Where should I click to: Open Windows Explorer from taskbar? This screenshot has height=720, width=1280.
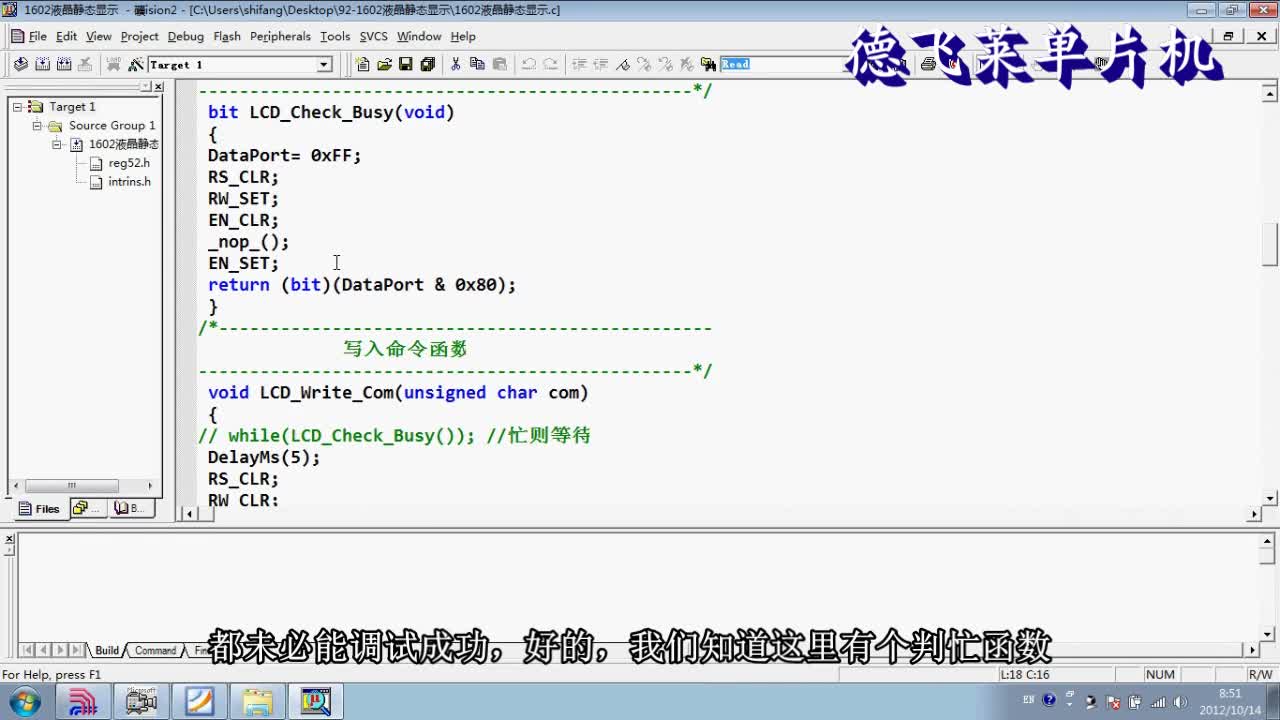(258, 701)
